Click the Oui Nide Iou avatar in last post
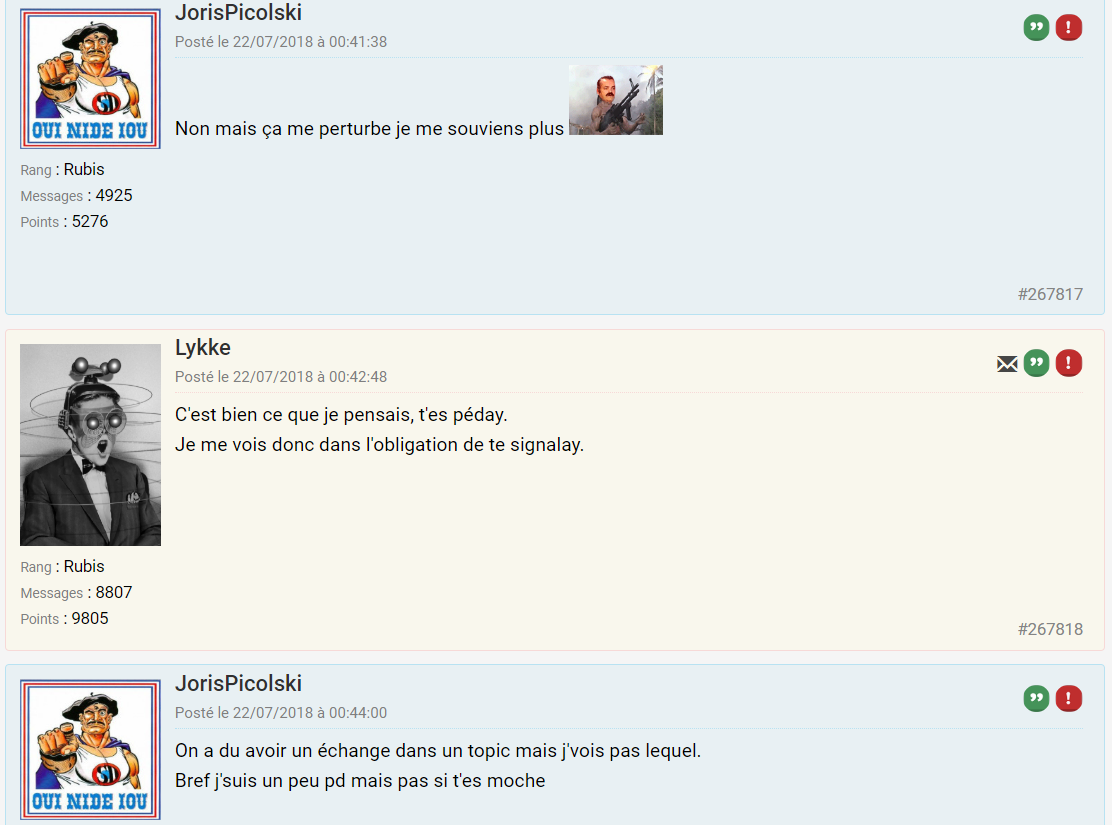Image resolution: width=1112 pixels, height=825 pixels. coord(90,750)
